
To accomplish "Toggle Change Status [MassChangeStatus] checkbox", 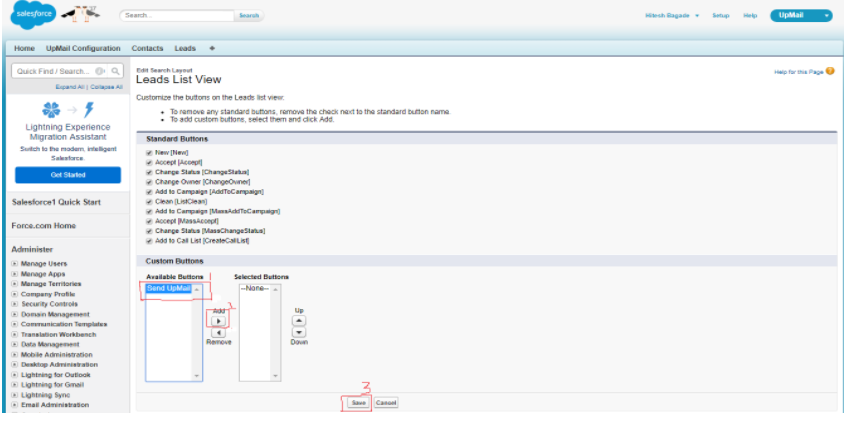I will 149,231.
